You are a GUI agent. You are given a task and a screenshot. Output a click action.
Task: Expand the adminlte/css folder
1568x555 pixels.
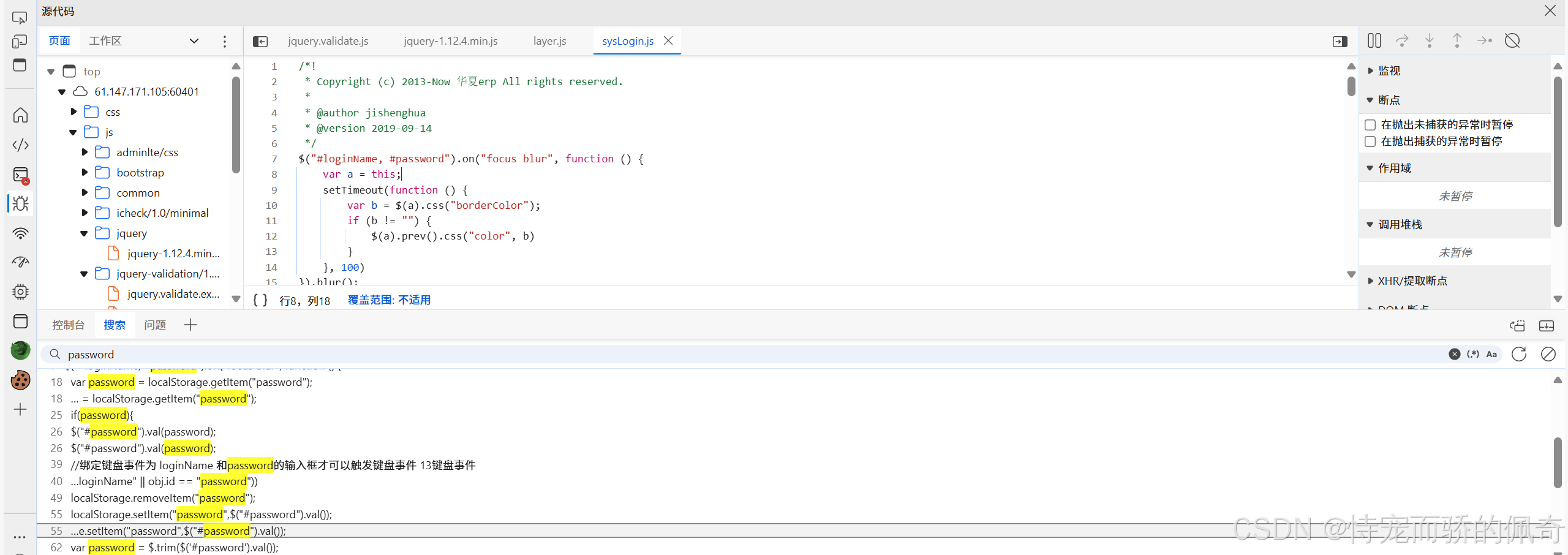[85, 153]
